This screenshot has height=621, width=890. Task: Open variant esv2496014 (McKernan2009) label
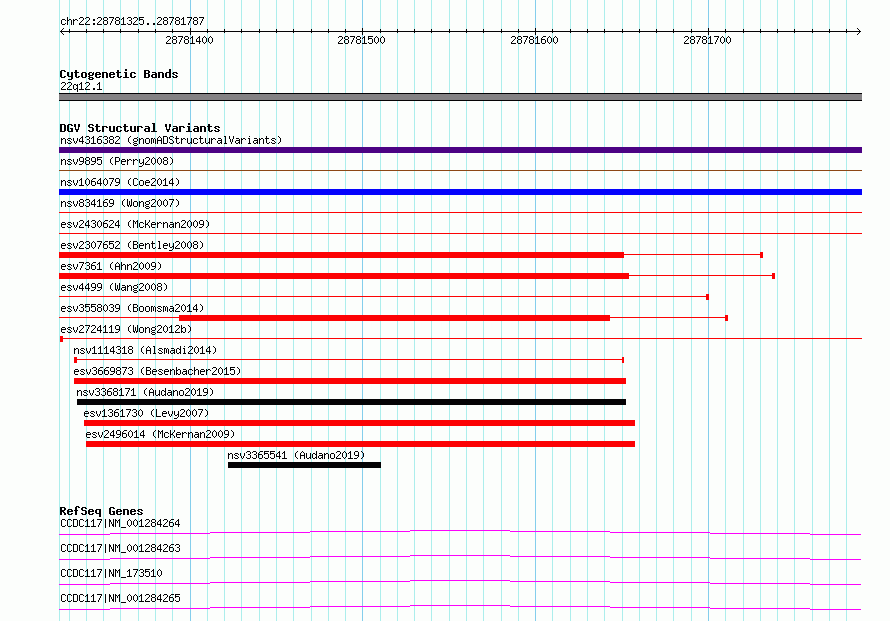pyautogui.click(x=161, y=434)
